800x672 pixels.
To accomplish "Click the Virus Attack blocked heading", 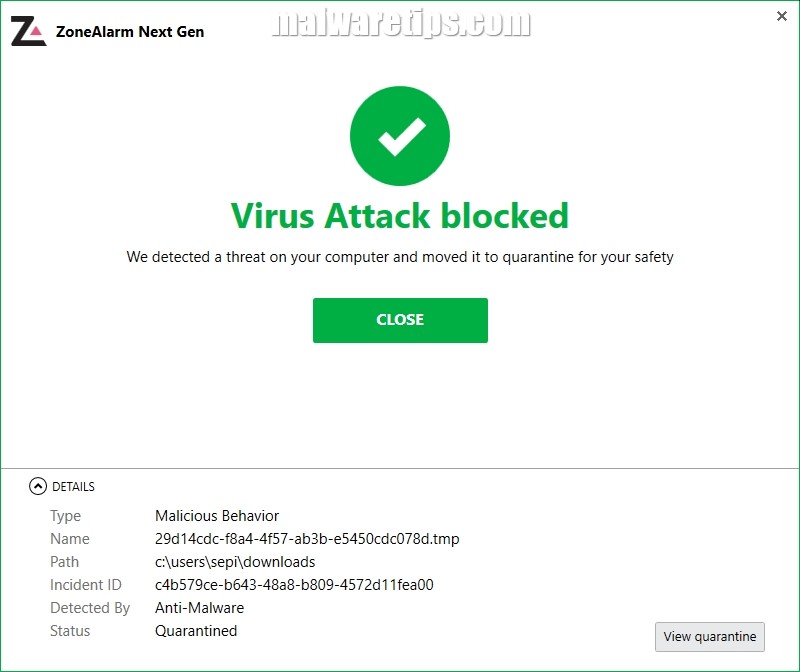I will click(400, 216).
